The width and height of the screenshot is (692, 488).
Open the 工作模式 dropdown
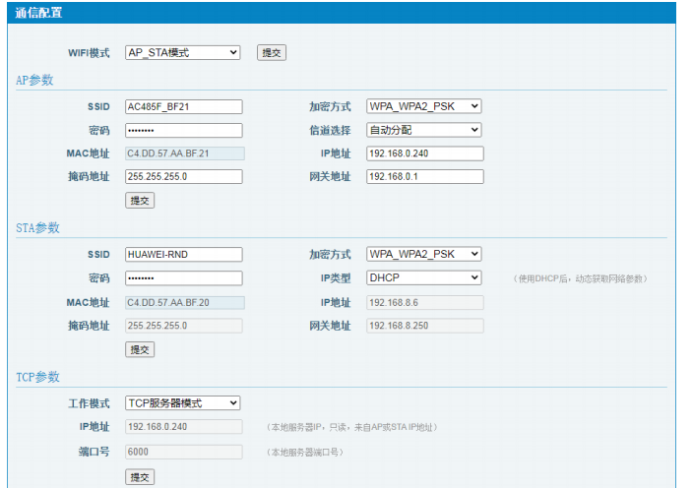tap(182, 403)
